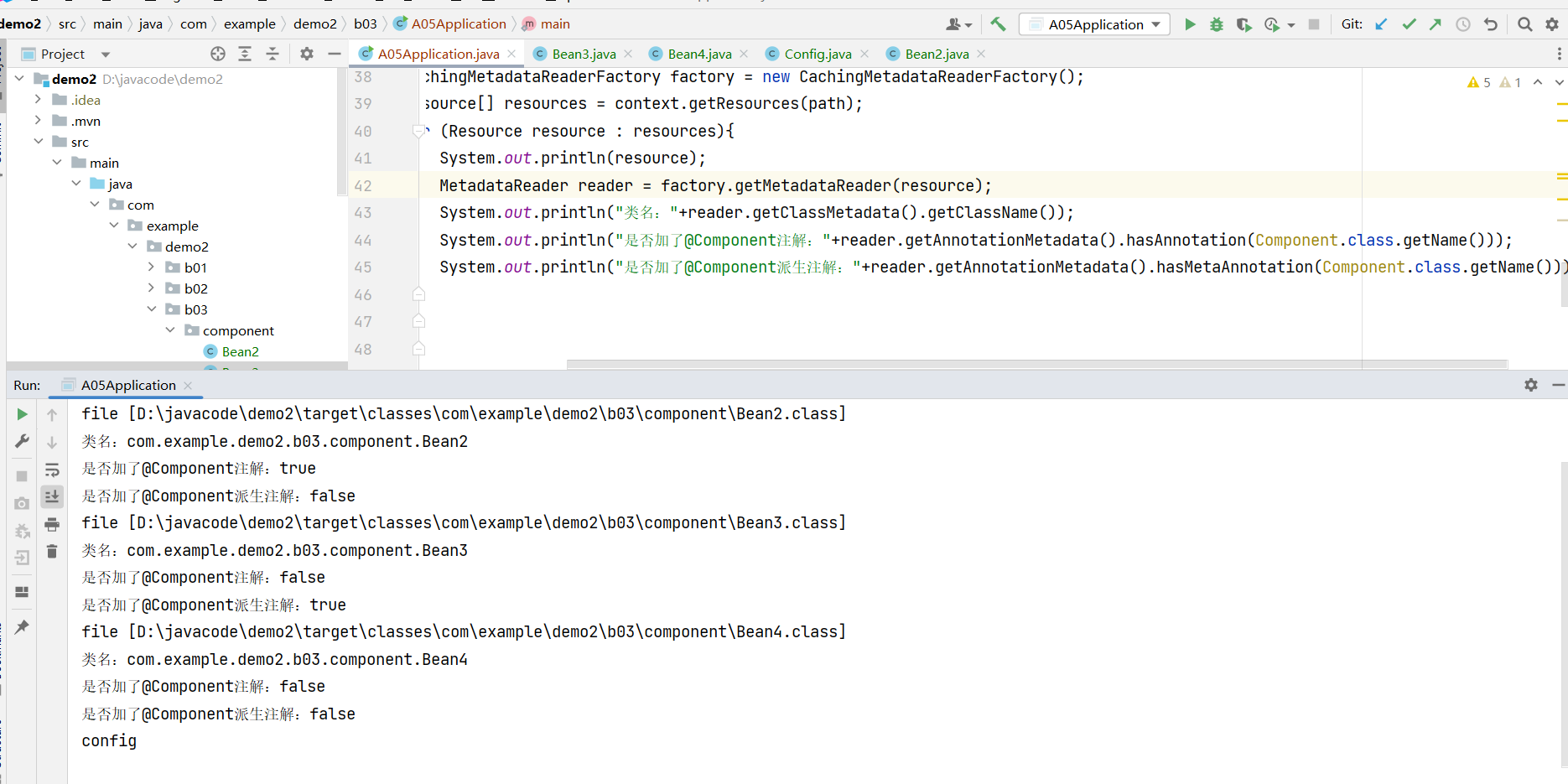Show Git history clock icon
Screen dimensions: 1568x784
pyautogui.click(x=1463, y=24)
